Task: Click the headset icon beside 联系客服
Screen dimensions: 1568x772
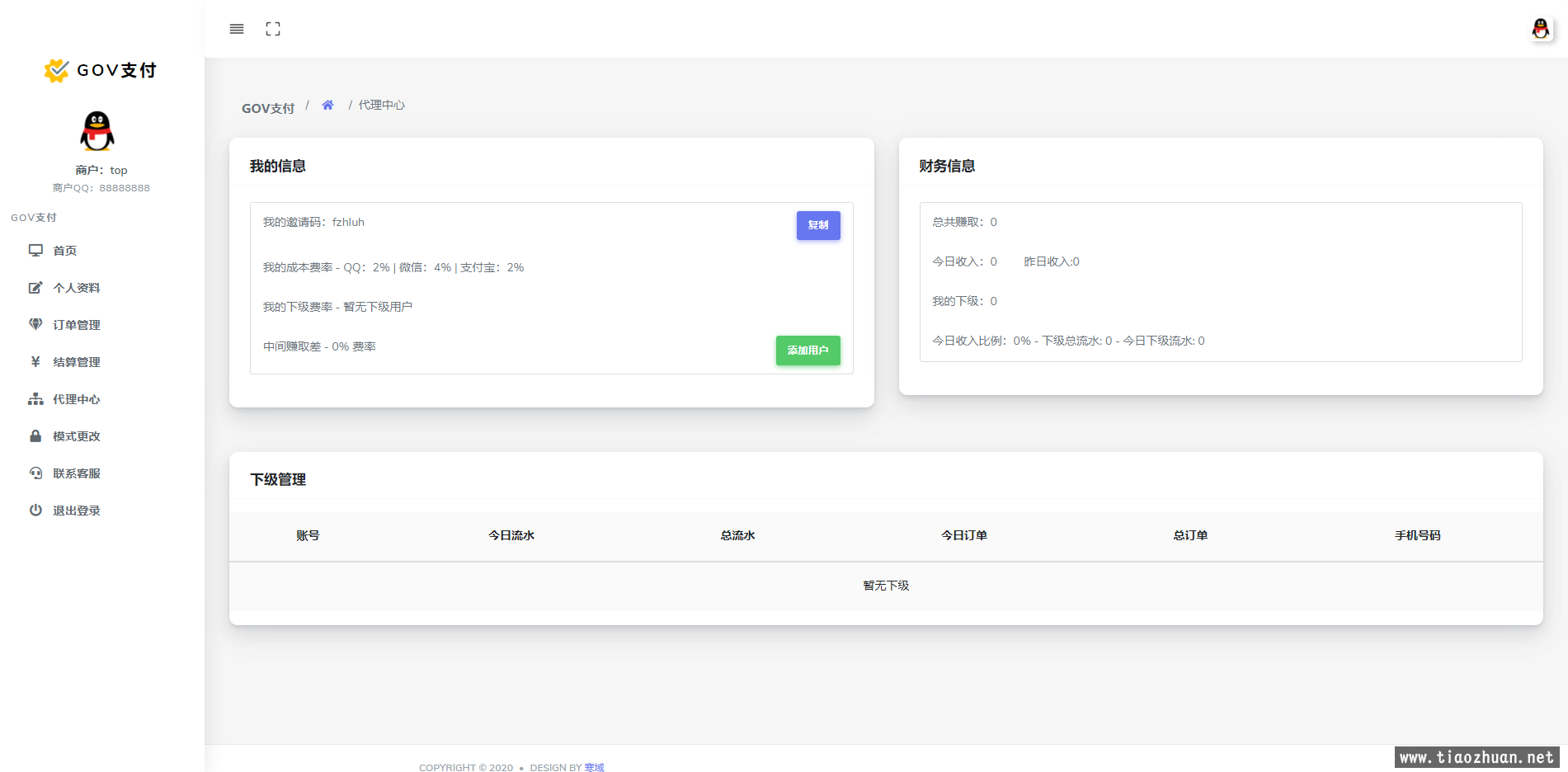Action: tap(35, 473)
